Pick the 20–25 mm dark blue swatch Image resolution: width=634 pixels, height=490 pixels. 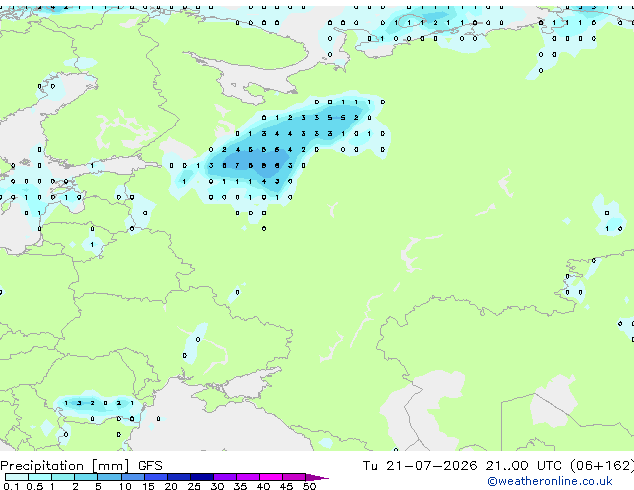179,477
